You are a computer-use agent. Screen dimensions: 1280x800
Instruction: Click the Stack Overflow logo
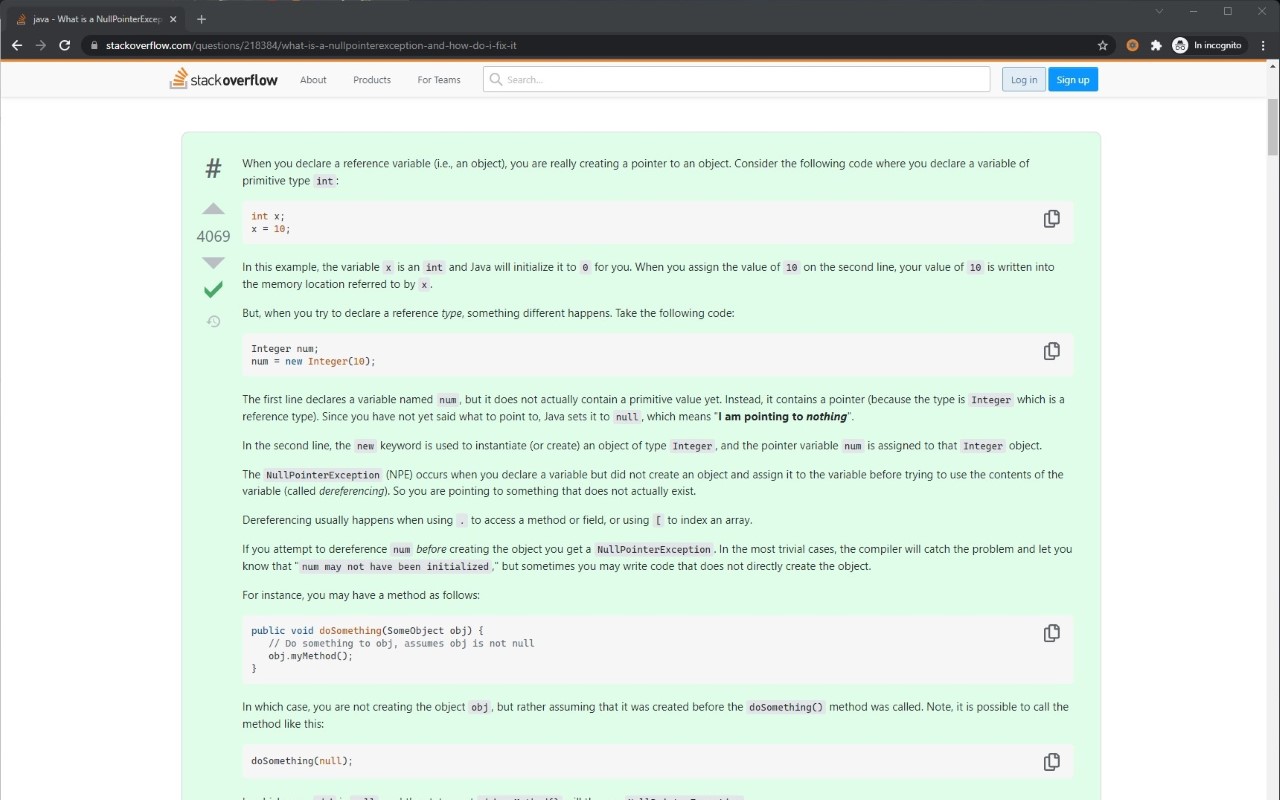click(x=223, y=79)
